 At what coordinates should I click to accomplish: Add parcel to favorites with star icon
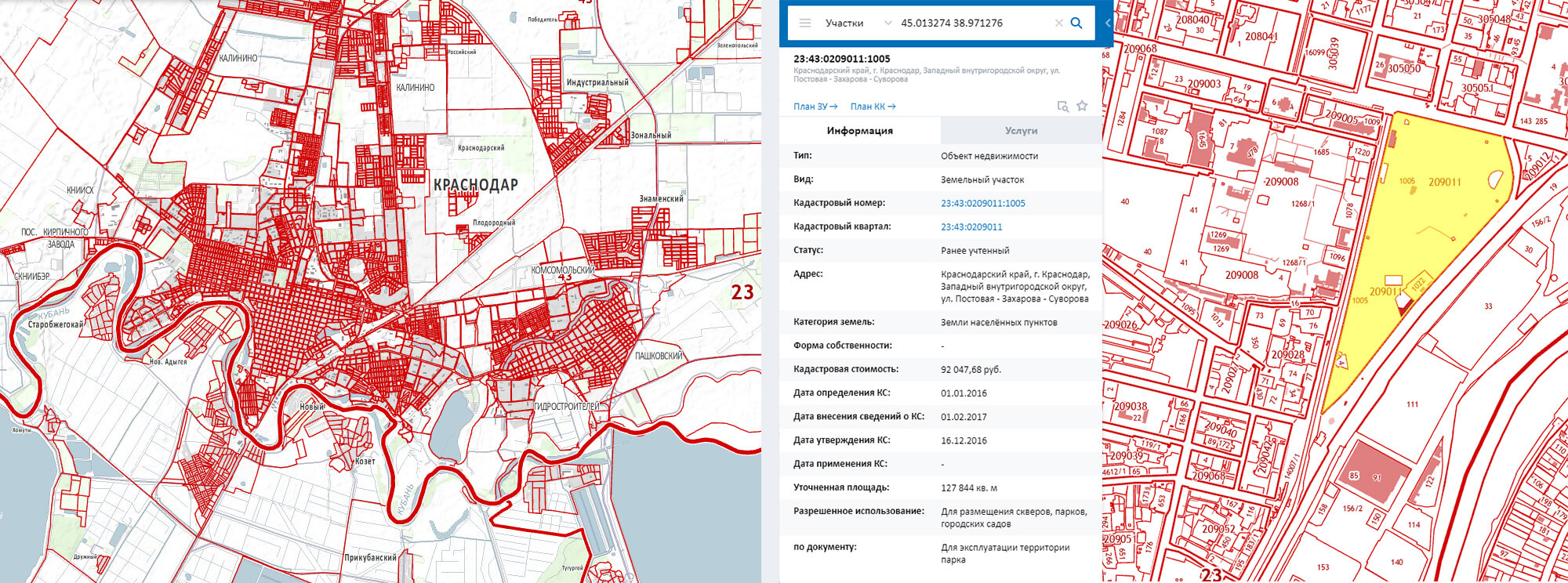[x=1082, y=106]
